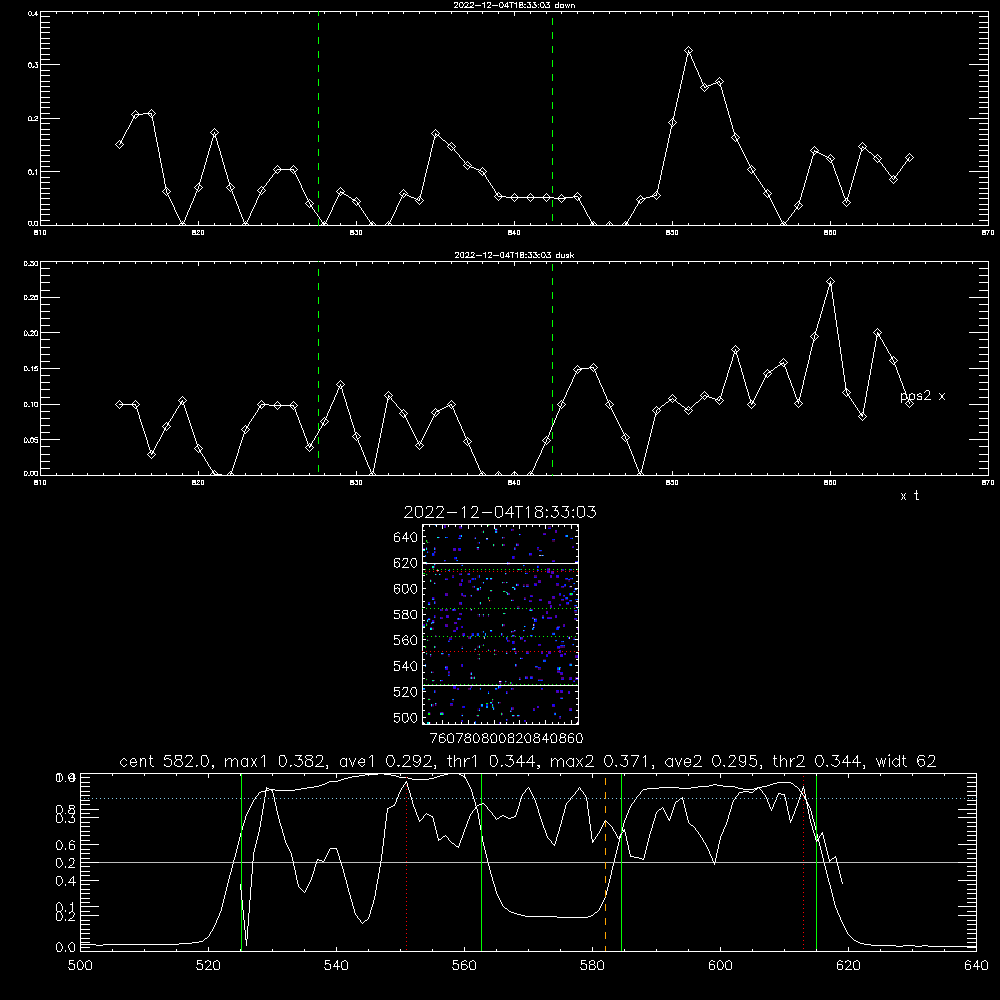Click the dusk plot x-axis label '870'
This screenshot has width=1000, height=1000.
pyautogui.click(x=987, y=483)
